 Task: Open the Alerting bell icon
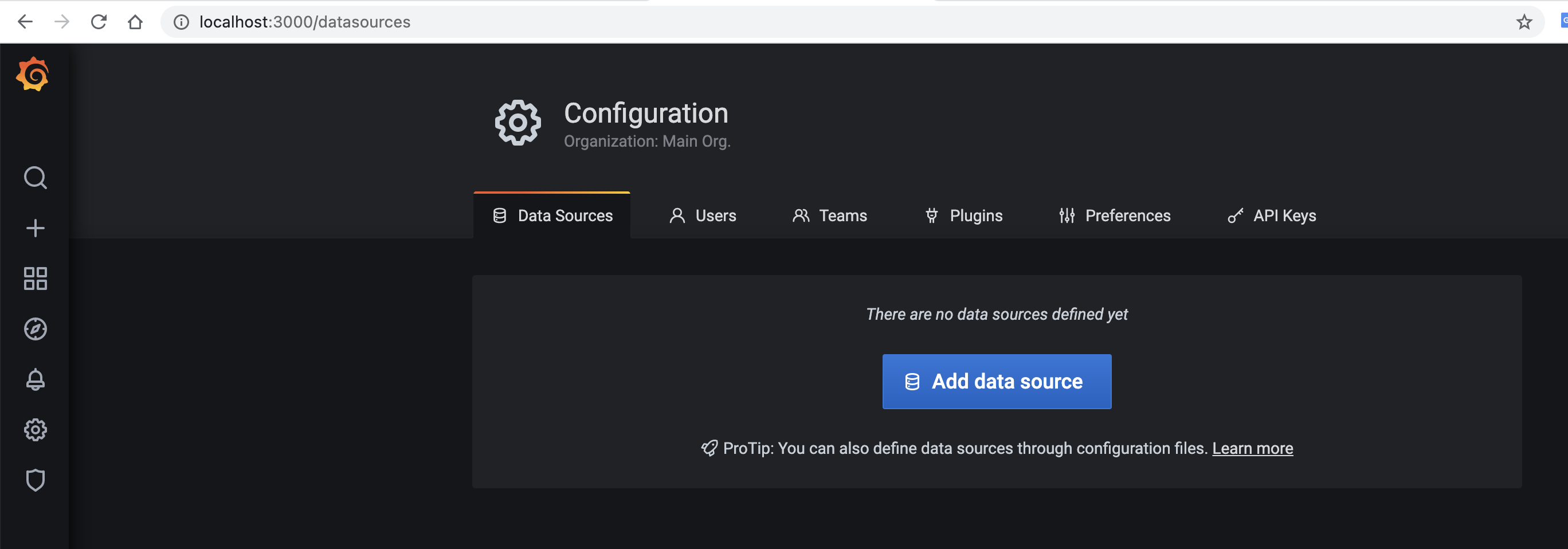point(36,379)
